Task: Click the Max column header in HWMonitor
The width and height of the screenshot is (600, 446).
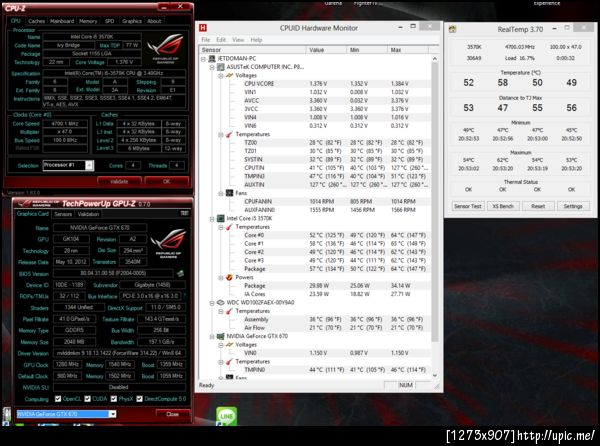Action: coord(408,50)
